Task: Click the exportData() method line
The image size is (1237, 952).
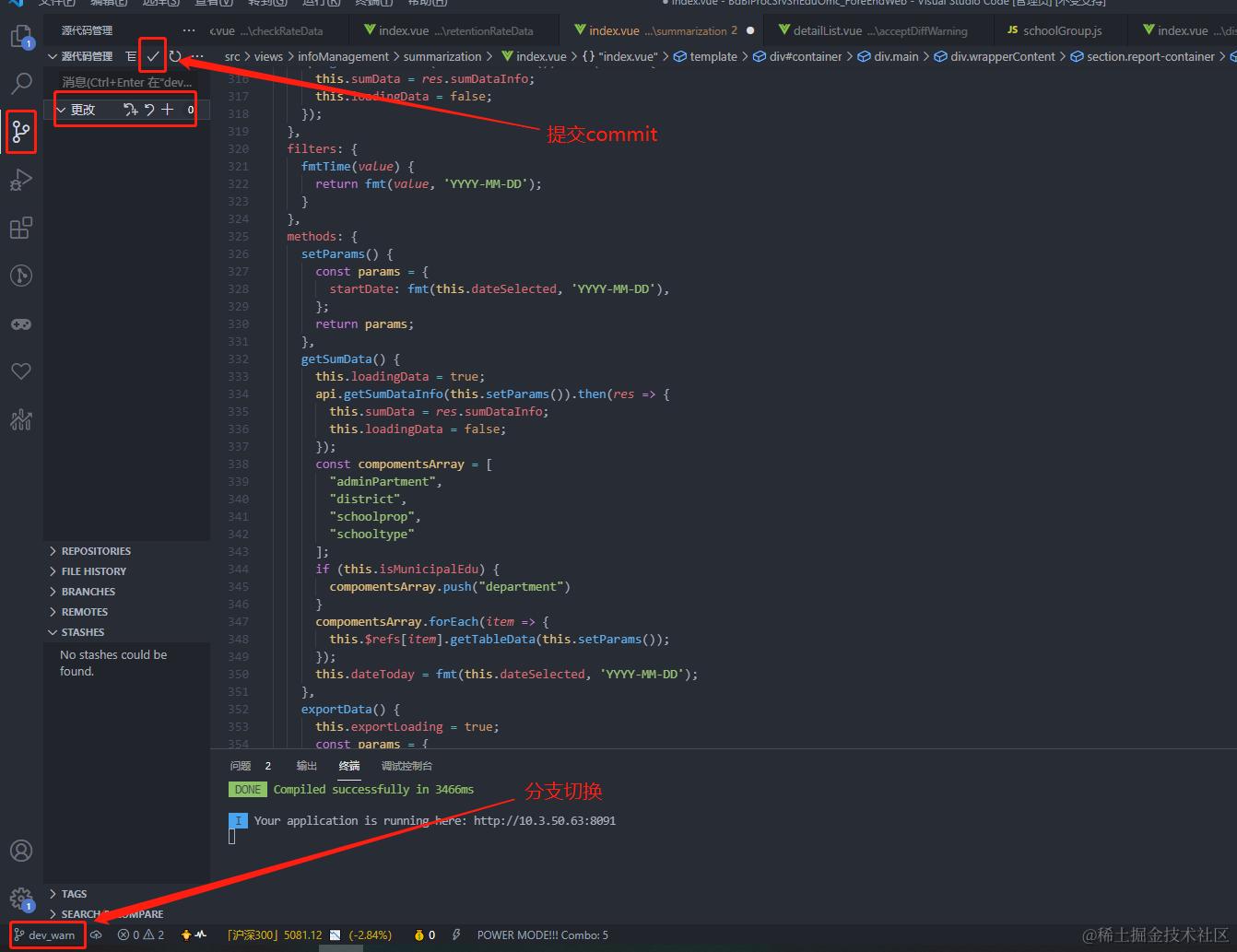Action: coord(350,709)
